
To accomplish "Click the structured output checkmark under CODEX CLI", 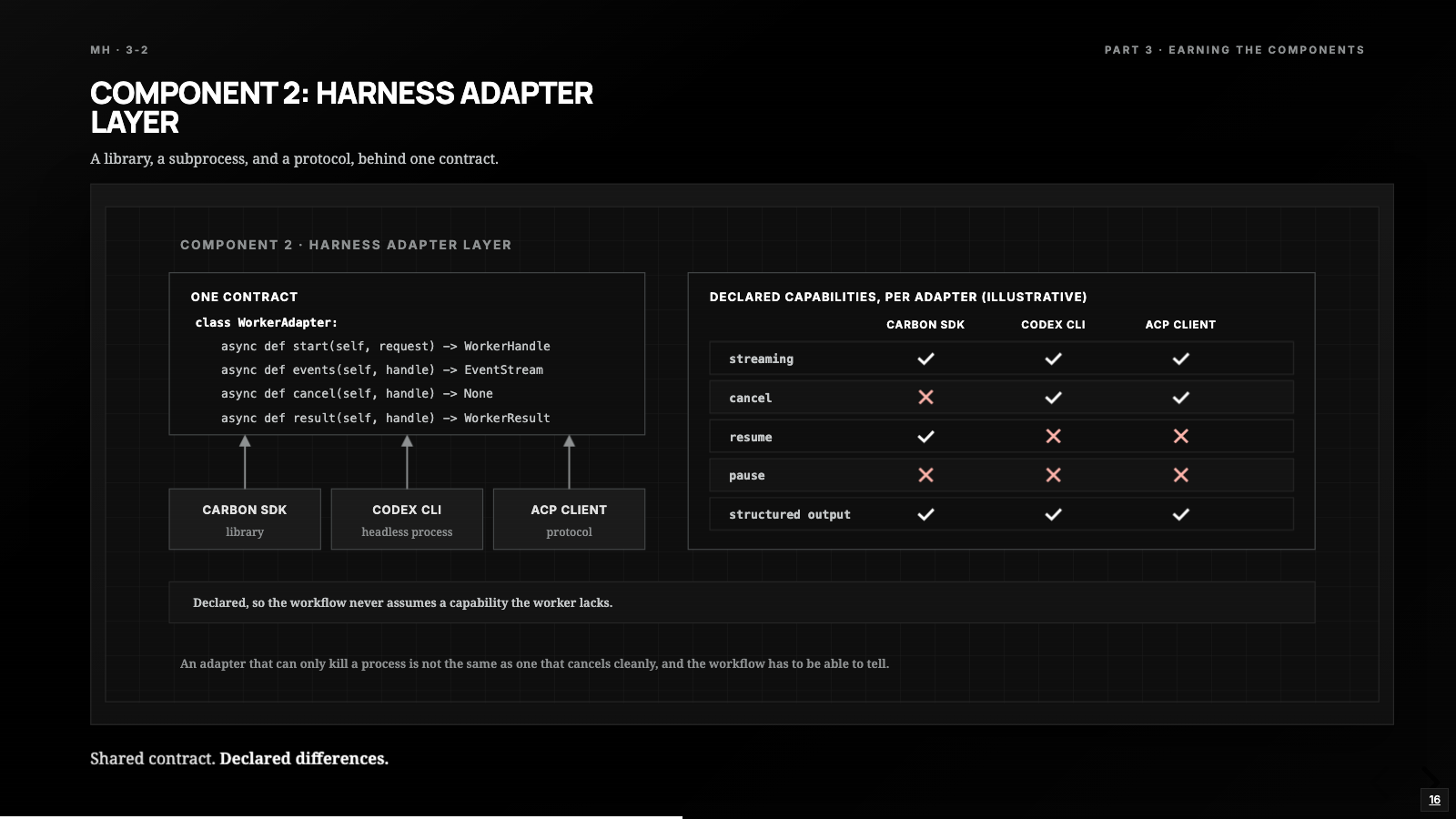I will click(1053, 514).
